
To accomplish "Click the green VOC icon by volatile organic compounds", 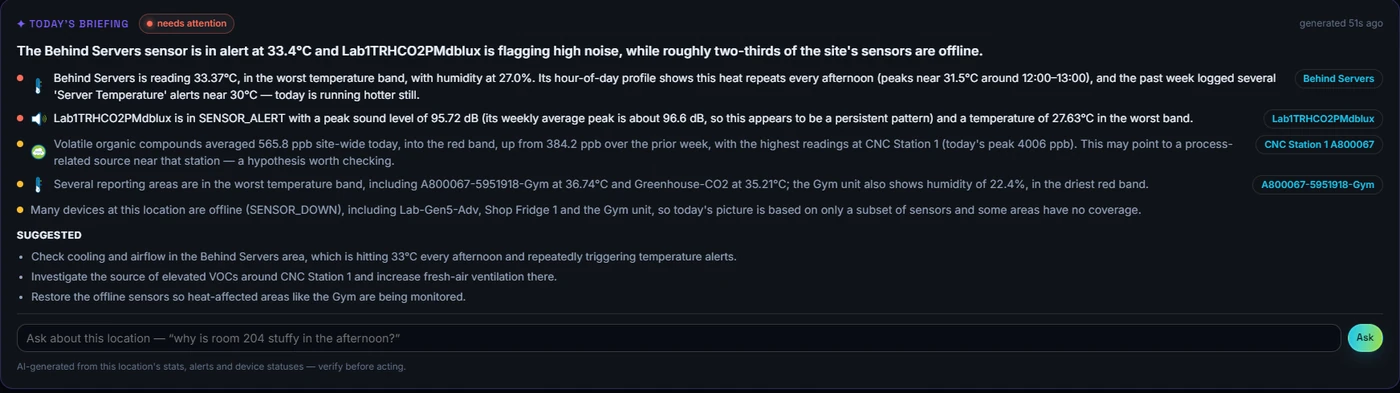I will (38, 152).
